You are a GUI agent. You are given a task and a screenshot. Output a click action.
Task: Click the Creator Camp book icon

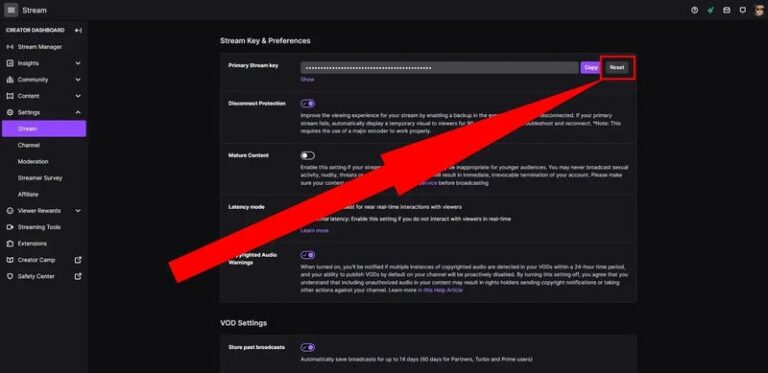pyautogui.click(x=10, y=260)
